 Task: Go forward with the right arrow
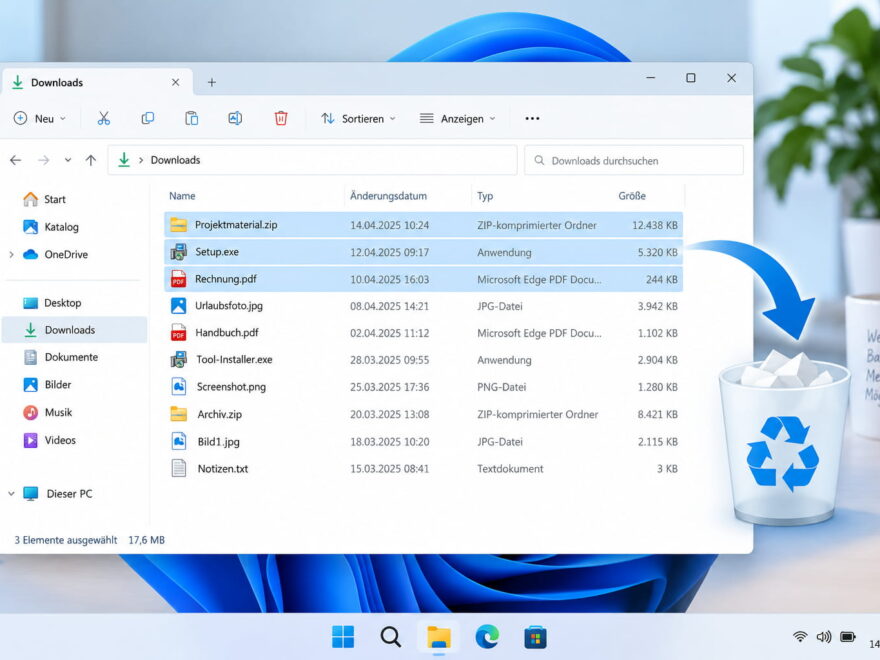(43, 161)
